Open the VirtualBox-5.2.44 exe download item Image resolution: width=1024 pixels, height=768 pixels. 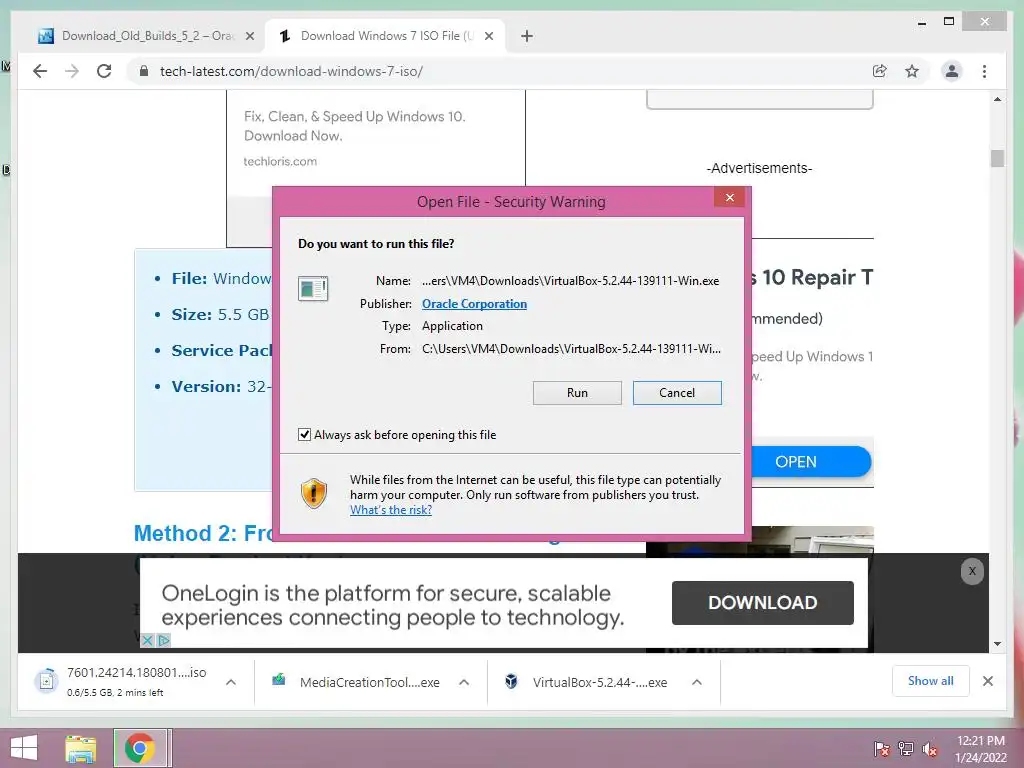click(x=600, y=682)
